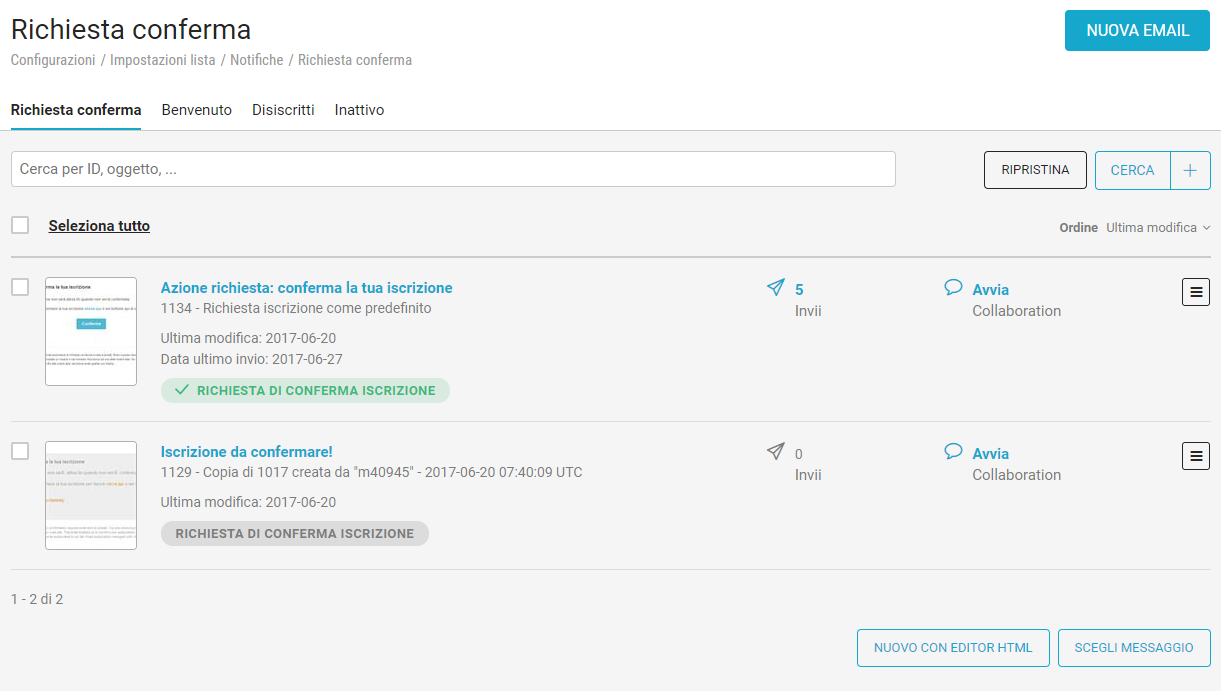The height and width of the screenshot is (691, 1221).
Task: Expand the Ordine 'Ultima modifica' dropdown
Action: 1157,228
